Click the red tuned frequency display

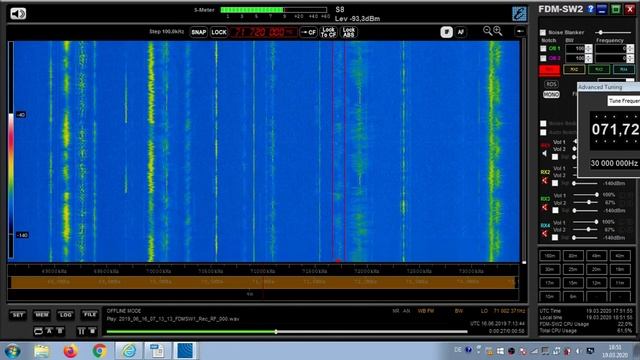pyautogui.click(x=264, y=32)
